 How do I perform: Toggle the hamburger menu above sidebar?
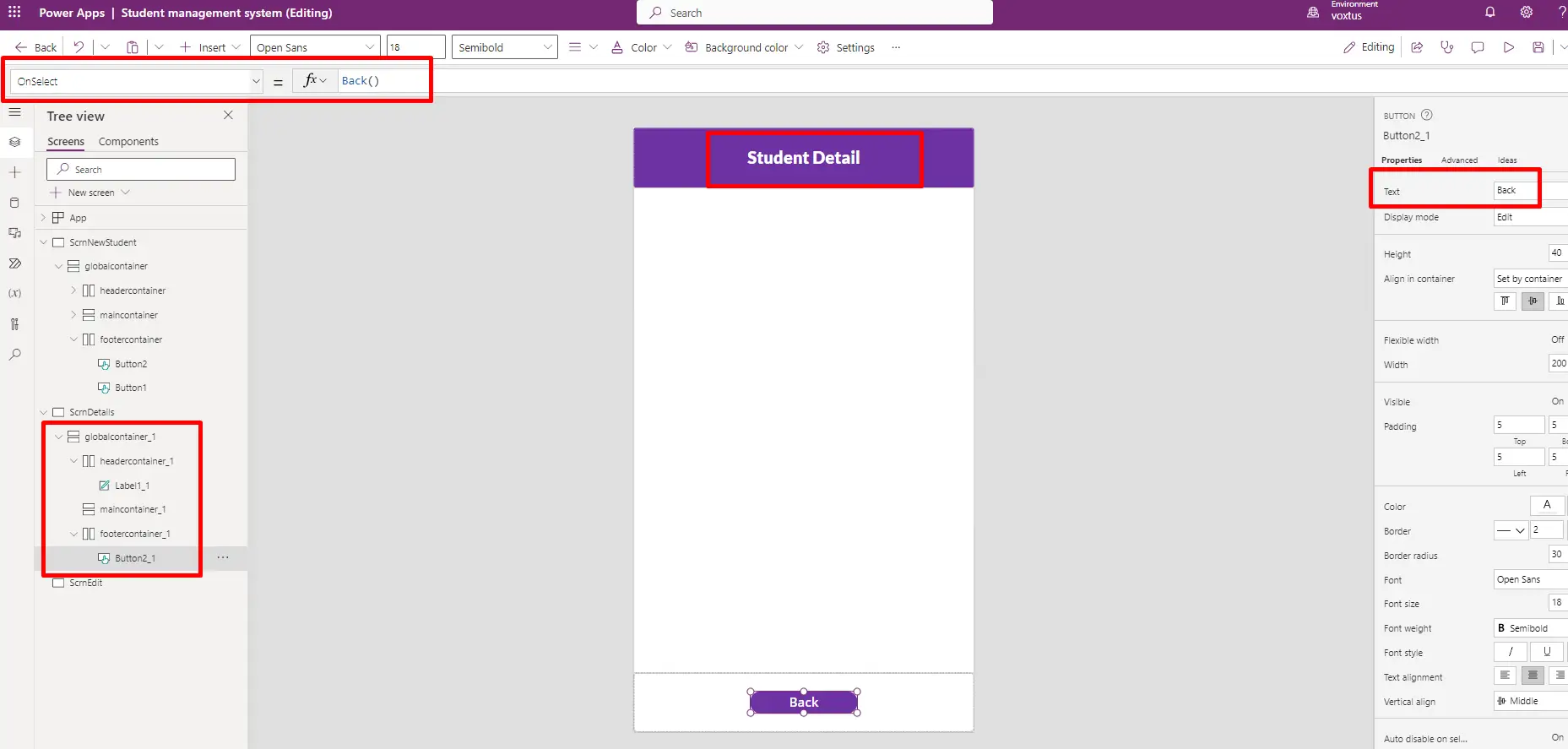[x=14, y=111]
